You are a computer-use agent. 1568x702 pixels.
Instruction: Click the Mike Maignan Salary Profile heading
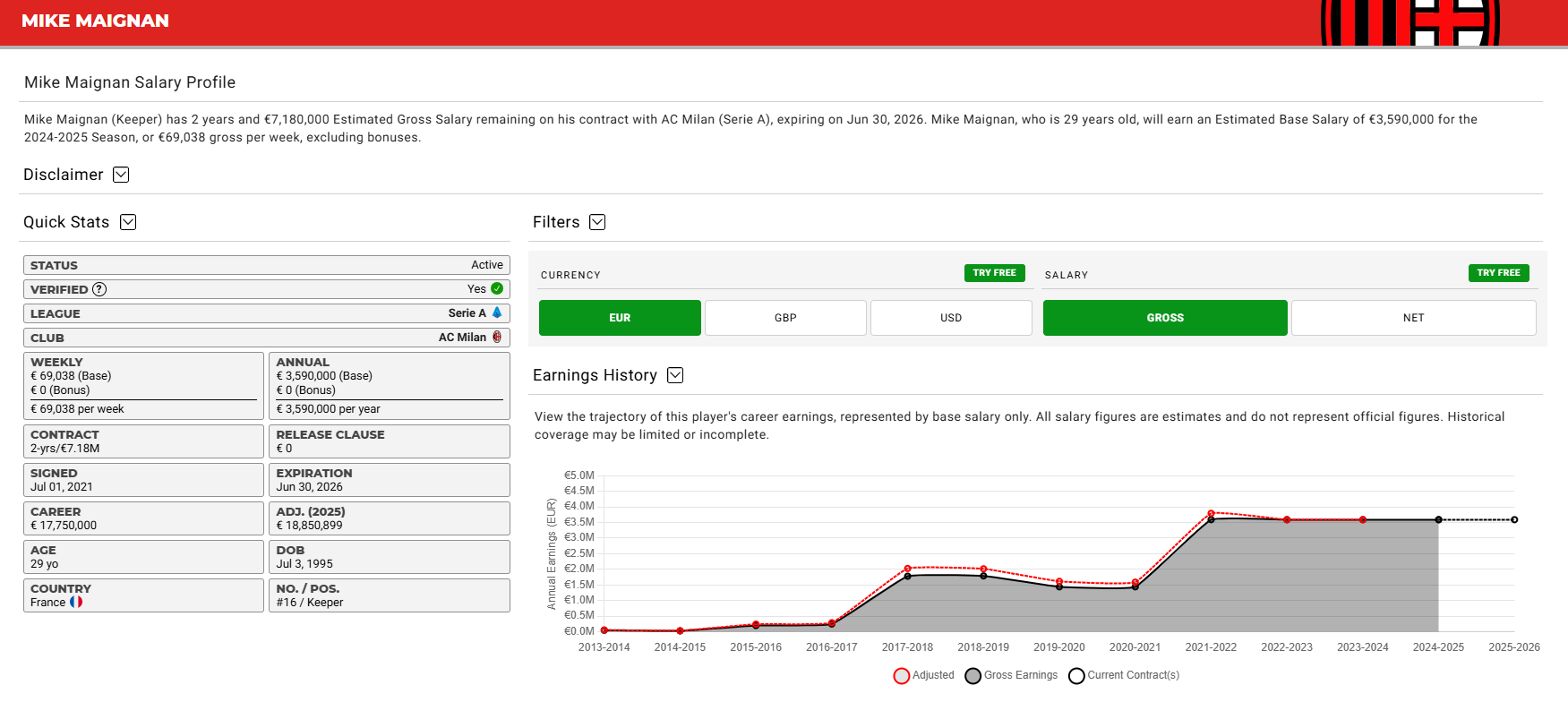tap(130, 82)
